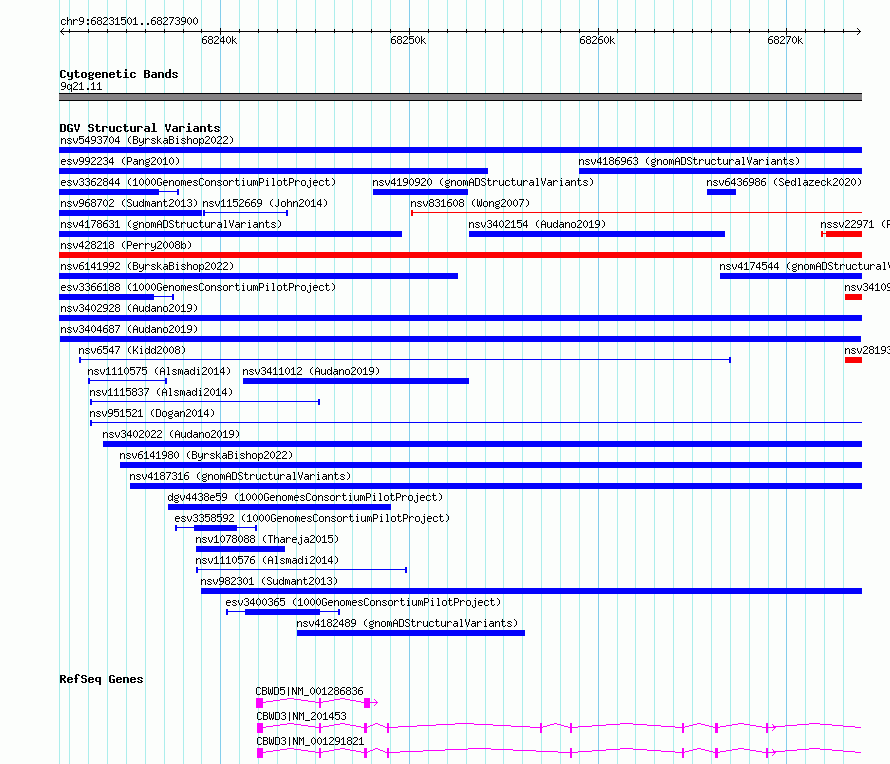Click the 68240k ruler tick label
890x764 pixels.
[x=219, y=40]
